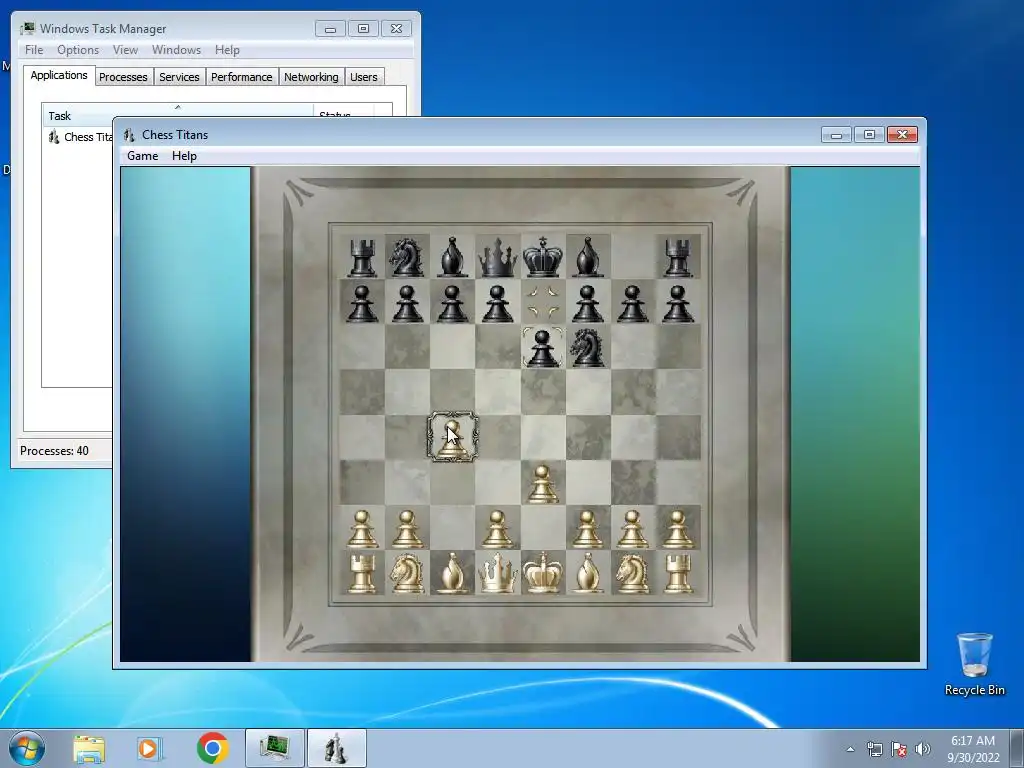
Task: Launch Windows Media Player from taskbar
Action: click(150, 748)
